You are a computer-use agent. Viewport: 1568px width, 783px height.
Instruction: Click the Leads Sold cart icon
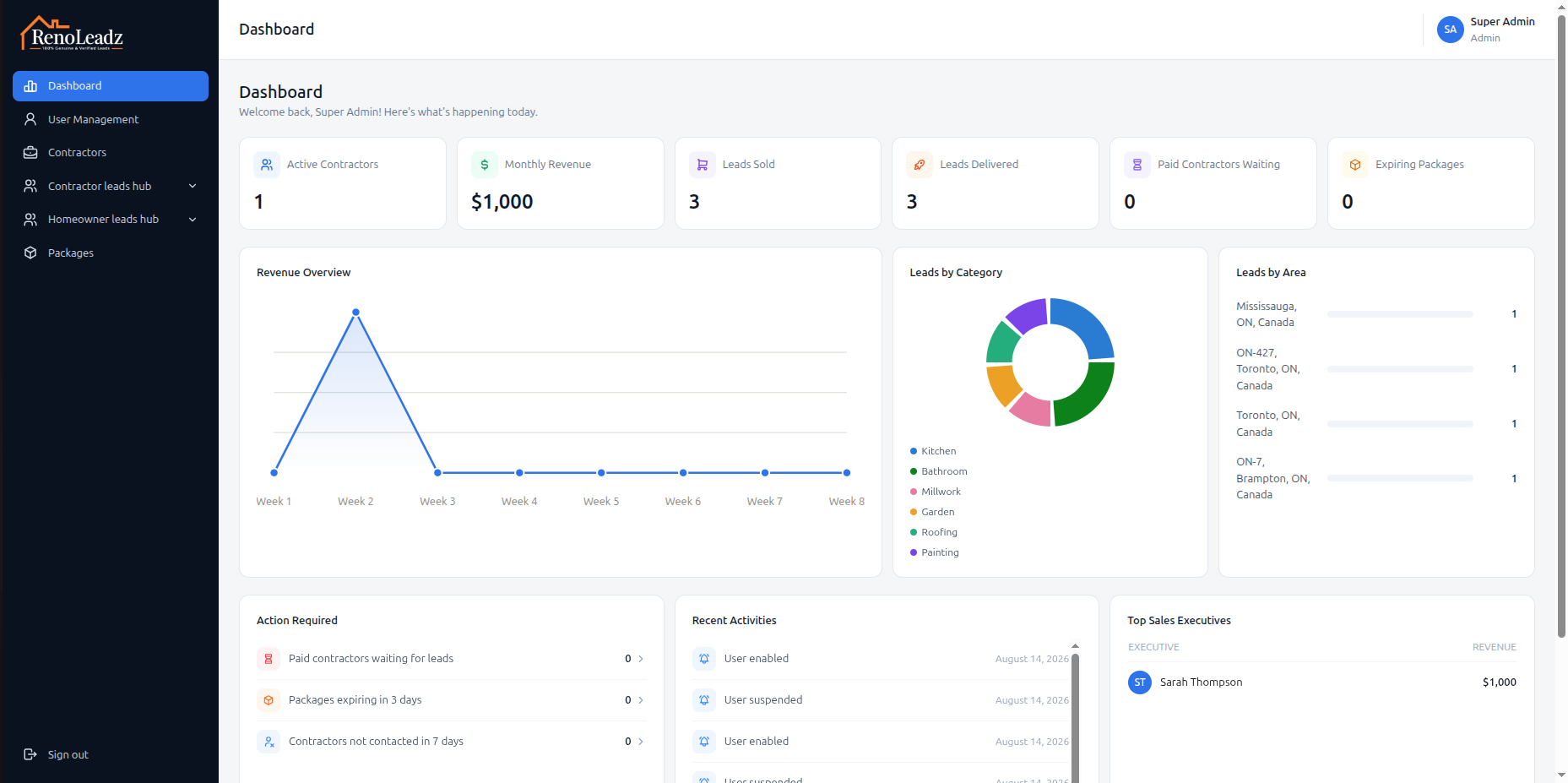[703, 165]
